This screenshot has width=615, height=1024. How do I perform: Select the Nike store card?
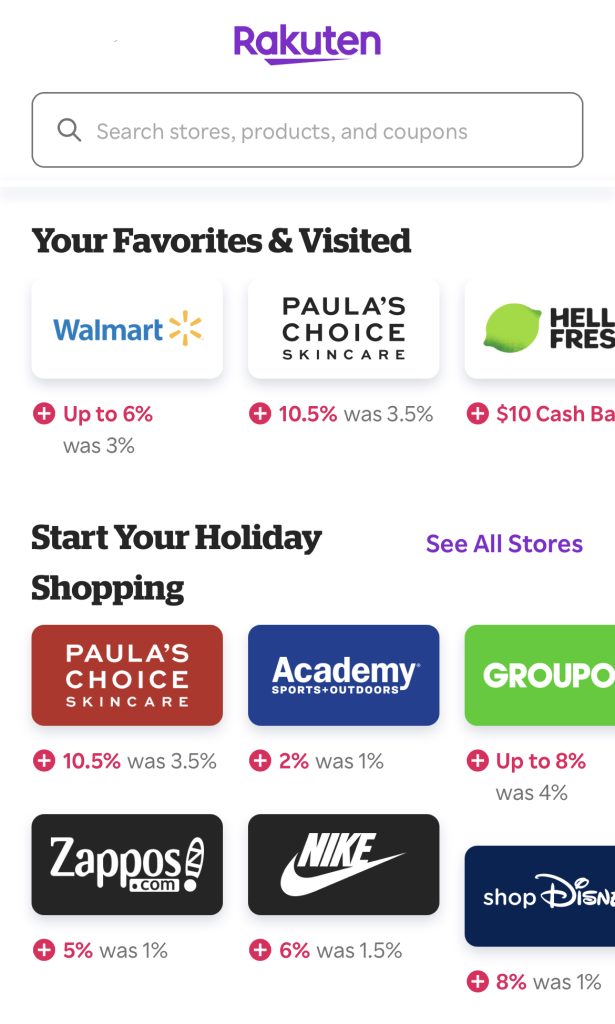click(x=343, y=864)
